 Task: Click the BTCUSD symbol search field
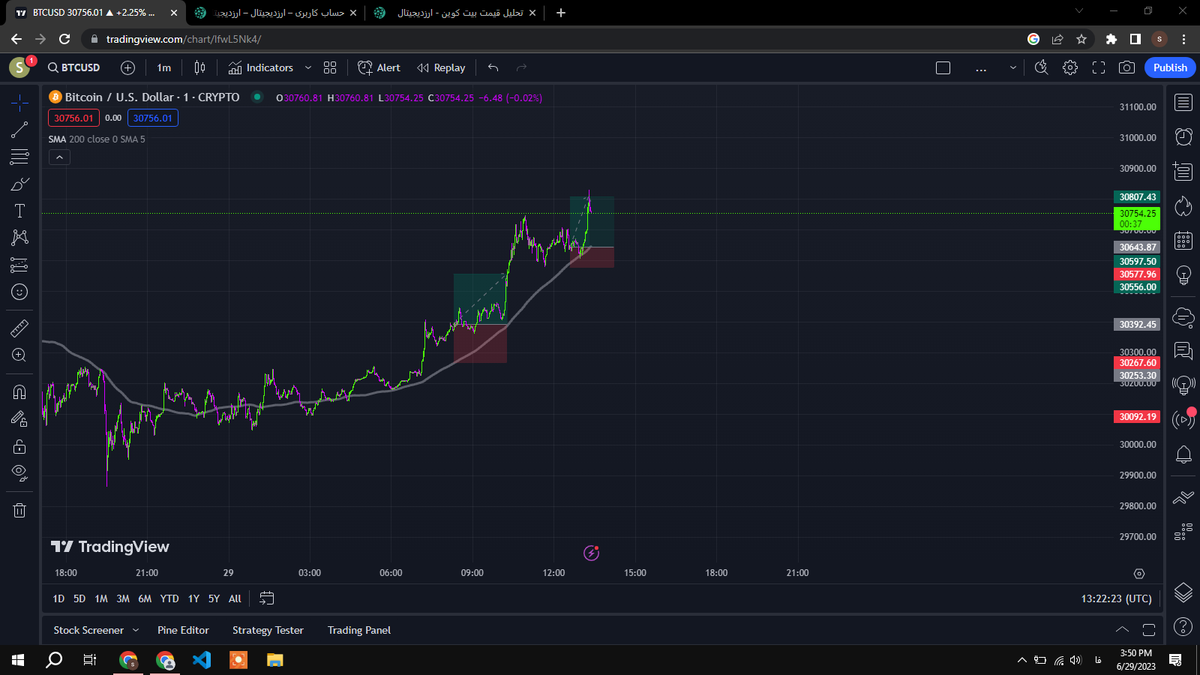click(x=79, y=68)
